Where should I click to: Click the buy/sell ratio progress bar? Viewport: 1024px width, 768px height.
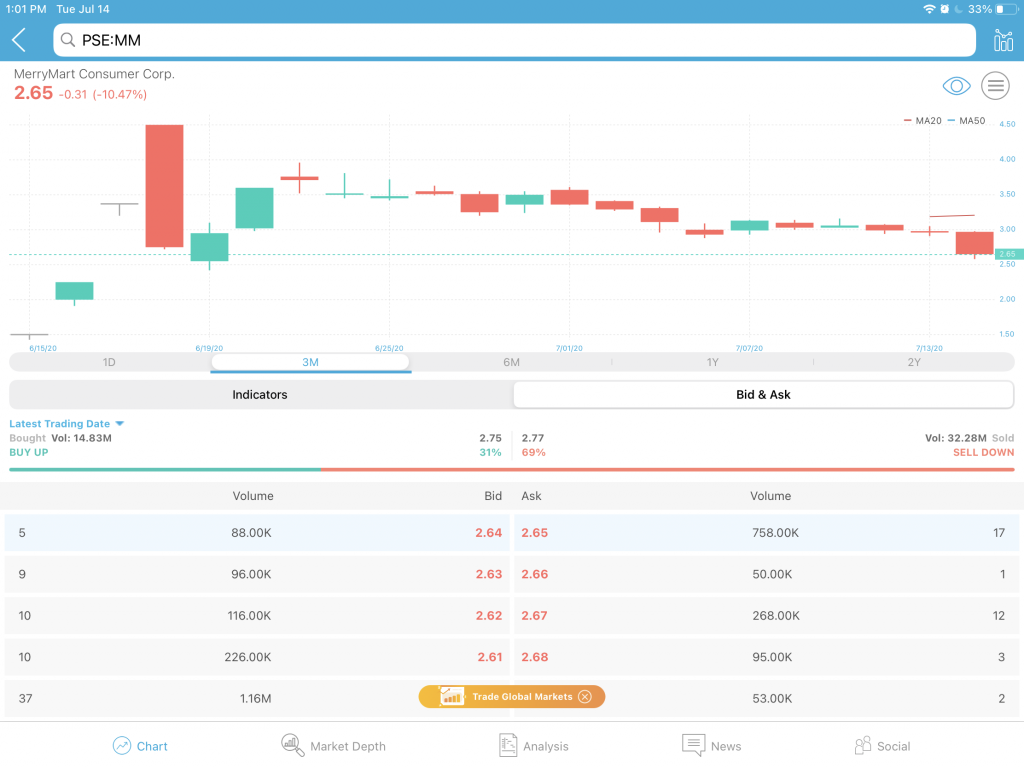(511, 470)
